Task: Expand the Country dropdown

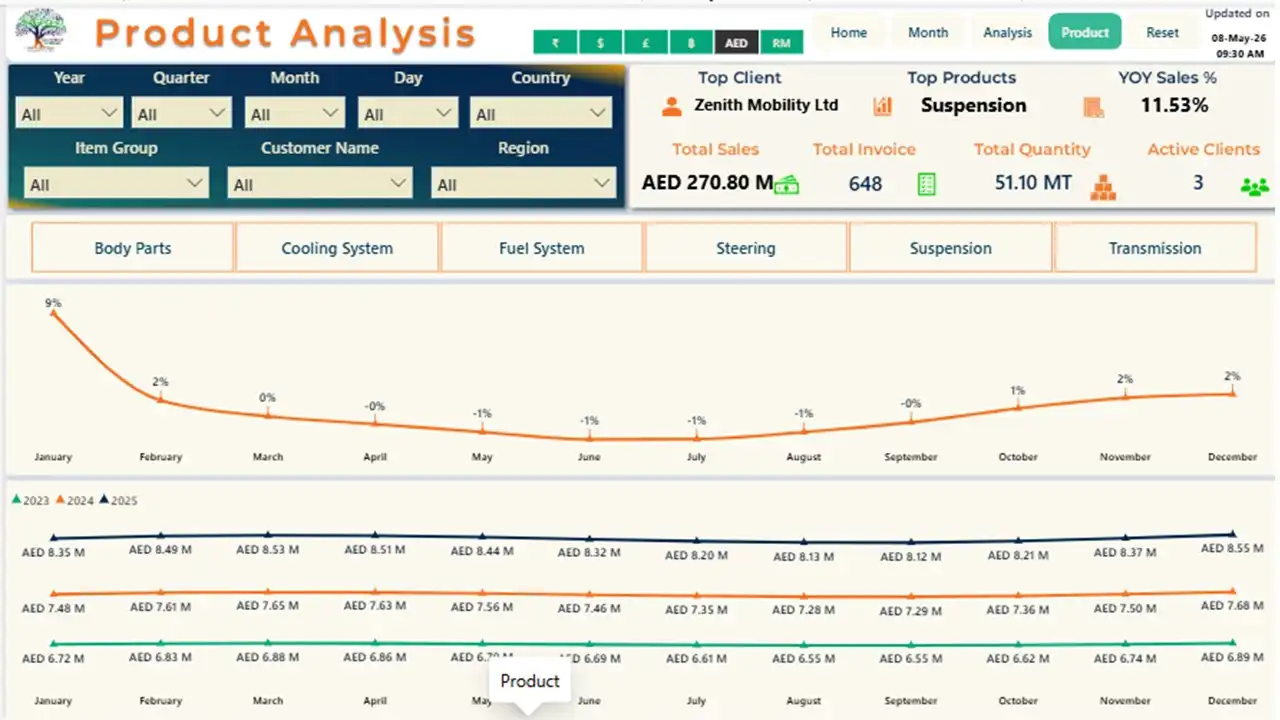Action: click(541, 114)
